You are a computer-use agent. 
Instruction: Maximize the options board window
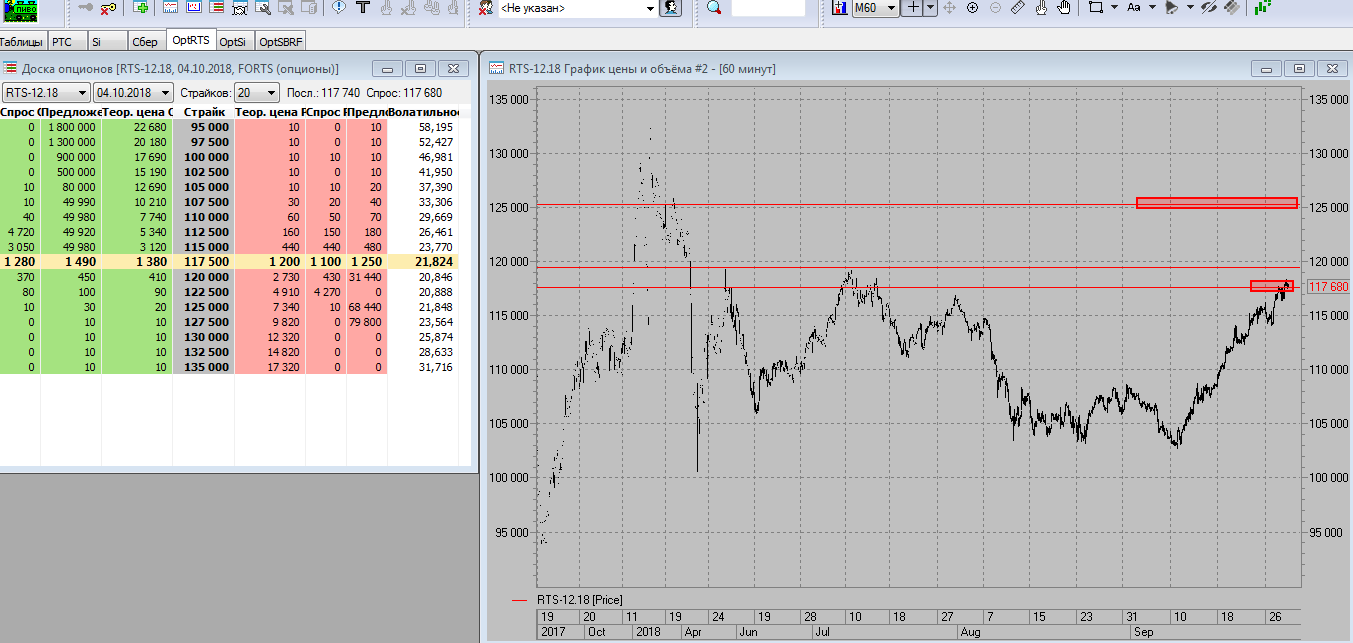tap(420, 68)
